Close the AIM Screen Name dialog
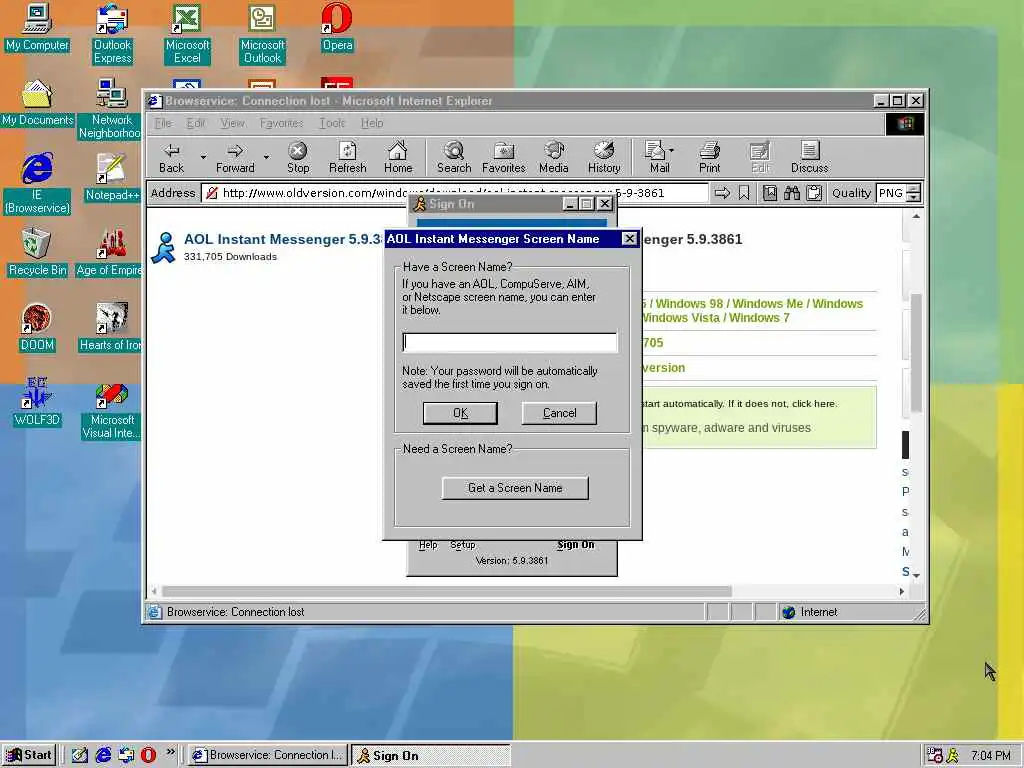Screen dimensions: 1024x768 pos(629,238)
